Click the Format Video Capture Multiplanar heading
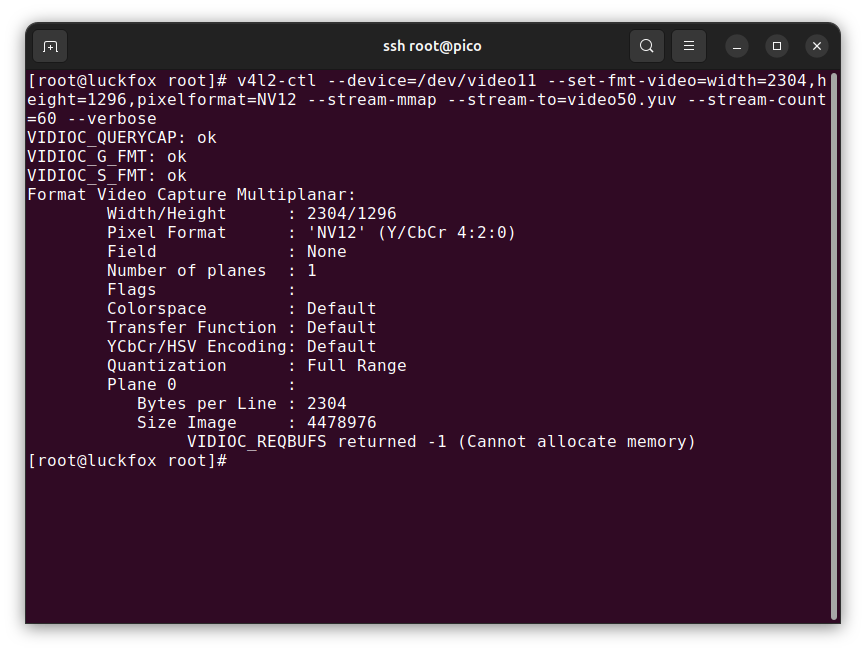The height and width of the screenshot is (652, 866). point(192,194)
